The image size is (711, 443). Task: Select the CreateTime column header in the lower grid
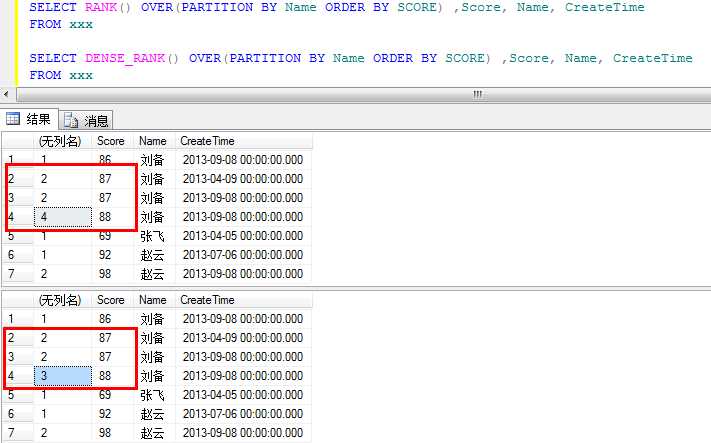(244, 300)
